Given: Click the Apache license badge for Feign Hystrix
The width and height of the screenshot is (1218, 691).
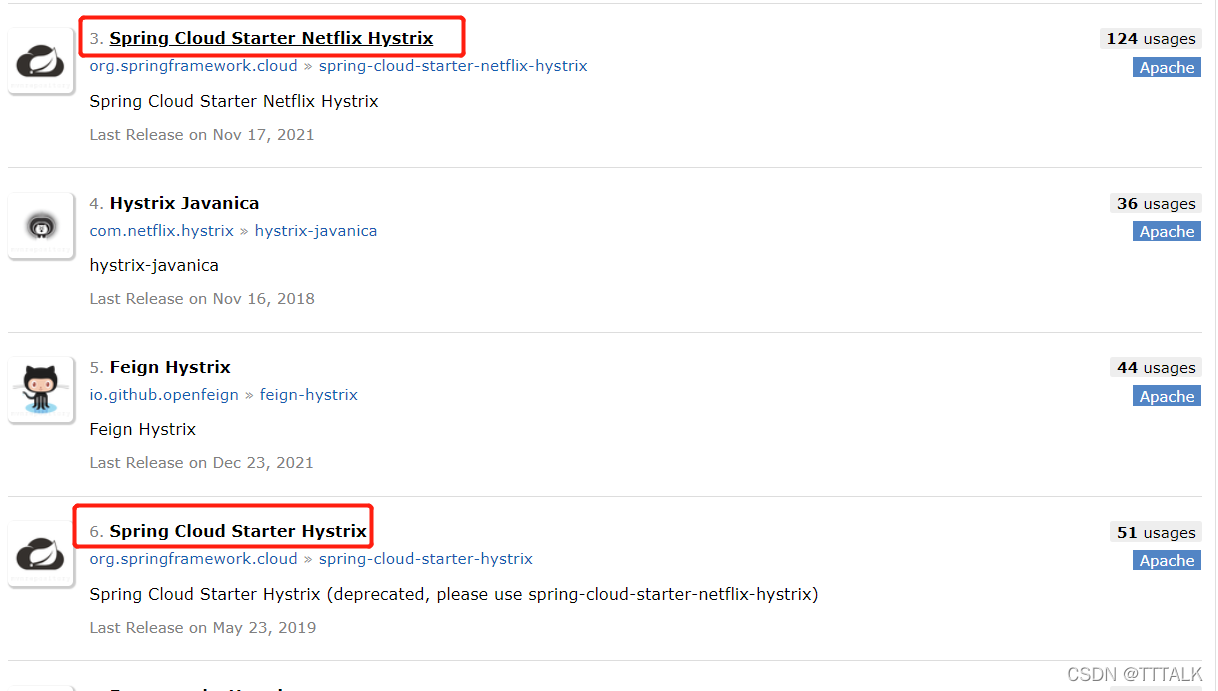Looking at the screenshot, I should click(1167, 397).
